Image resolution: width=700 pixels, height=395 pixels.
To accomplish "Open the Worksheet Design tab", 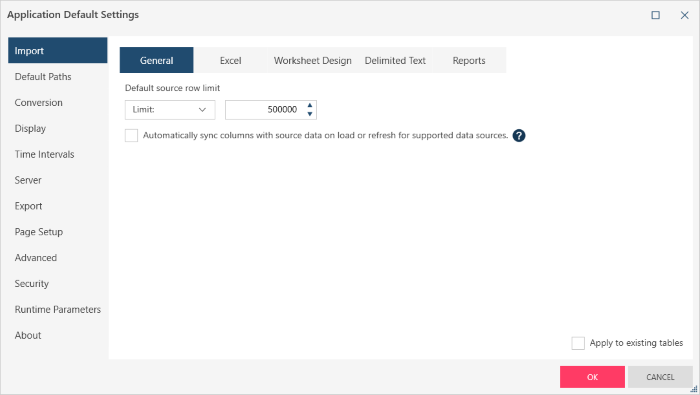I will pyautogui.click(x=312, y=60).
